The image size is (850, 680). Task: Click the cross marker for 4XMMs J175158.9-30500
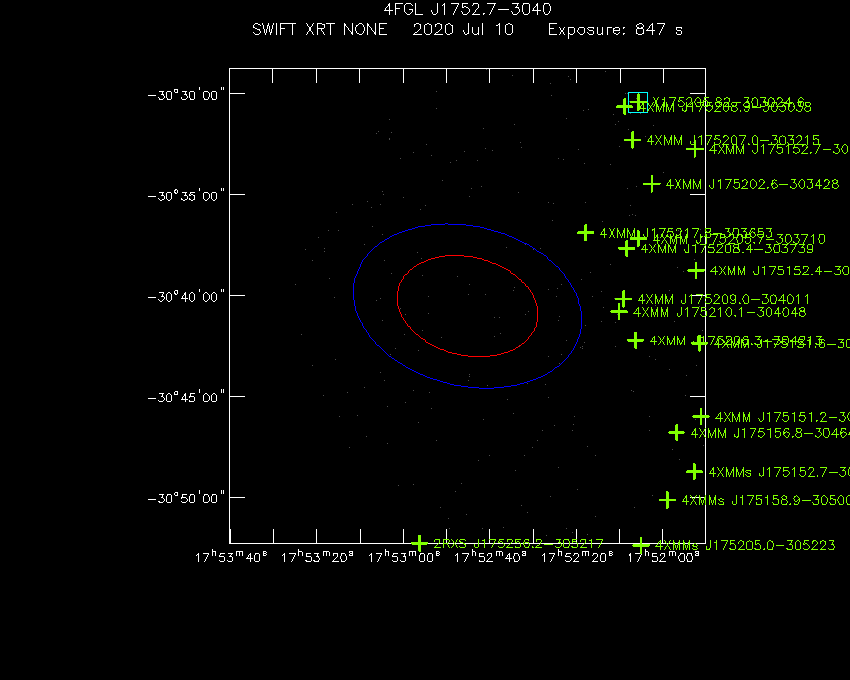pyautogui.click(x=667, y=500)
